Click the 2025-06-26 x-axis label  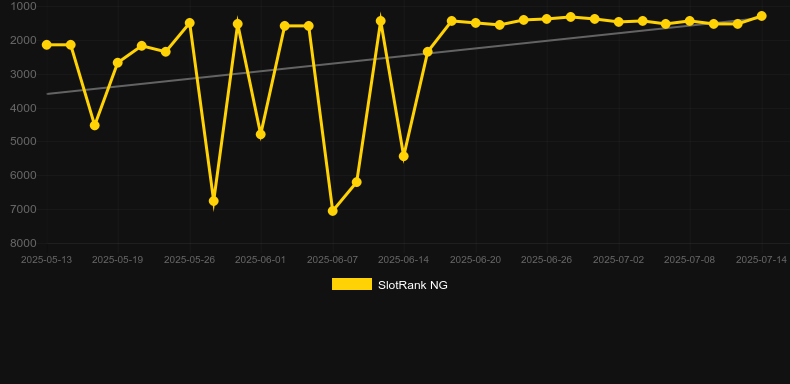coord(547,260)
